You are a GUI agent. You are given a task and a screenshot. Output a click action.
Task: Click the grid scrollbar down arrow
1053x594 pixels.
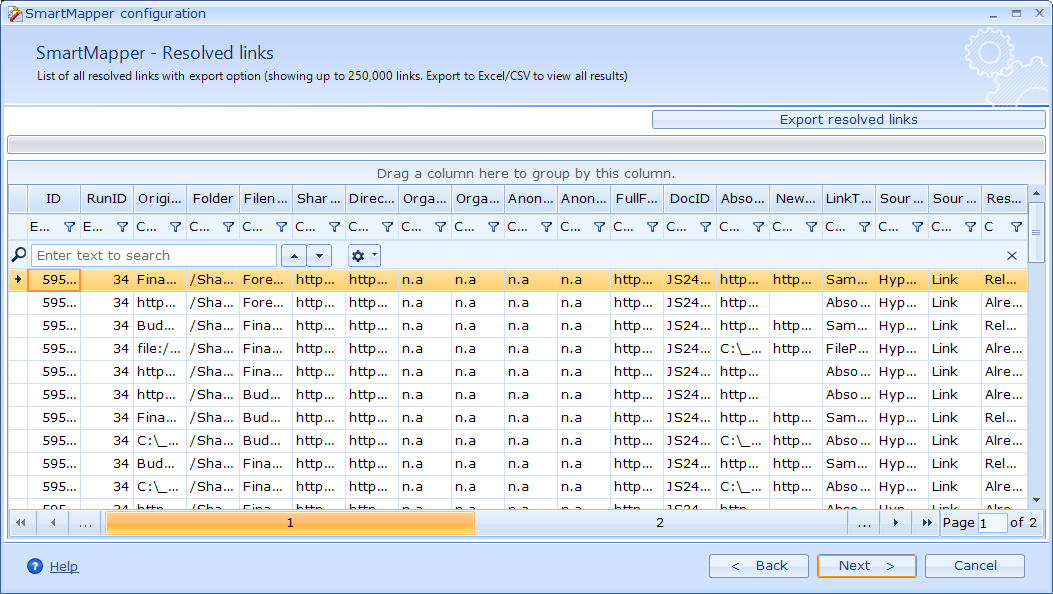coord(1036,500)
